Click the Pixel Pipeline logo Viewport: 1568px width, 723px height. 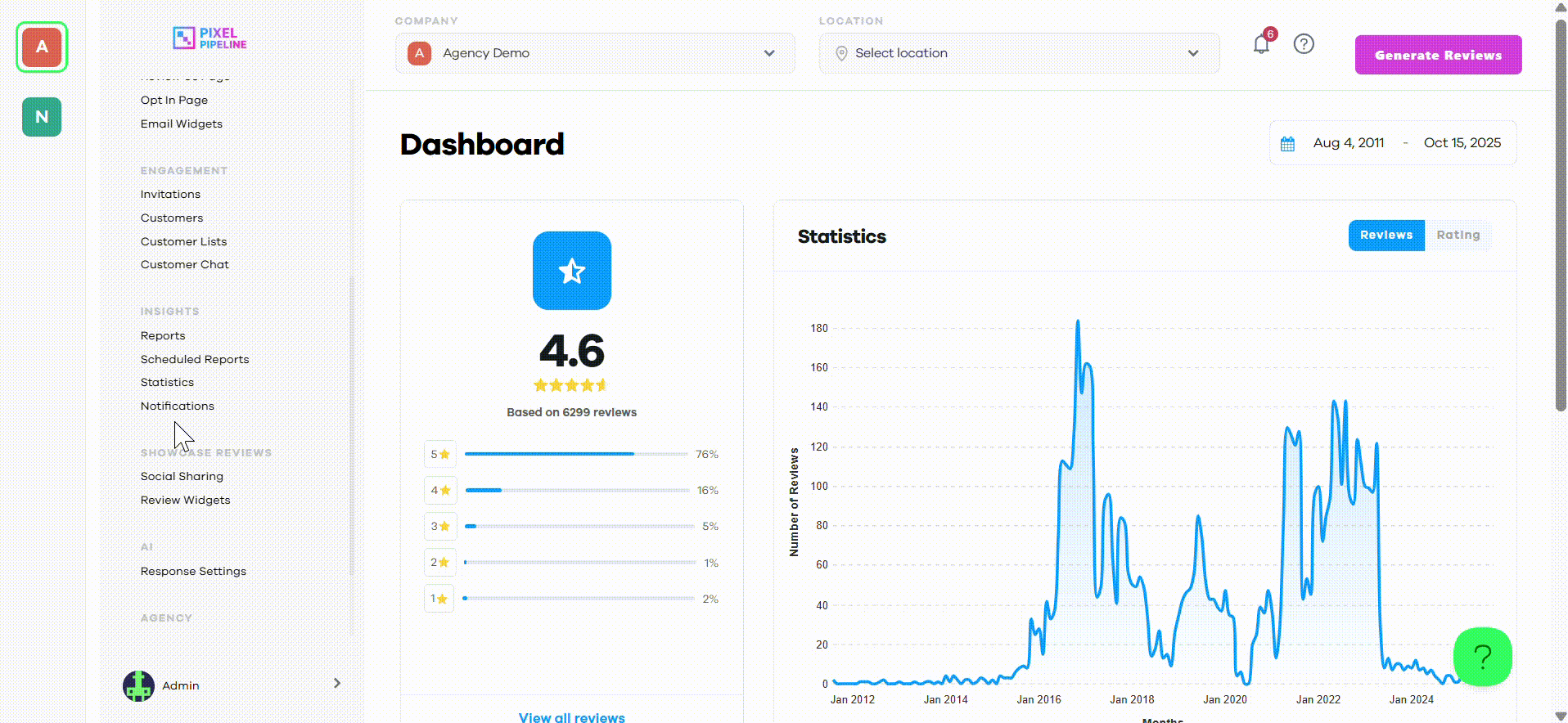click(x=210, y=38)
